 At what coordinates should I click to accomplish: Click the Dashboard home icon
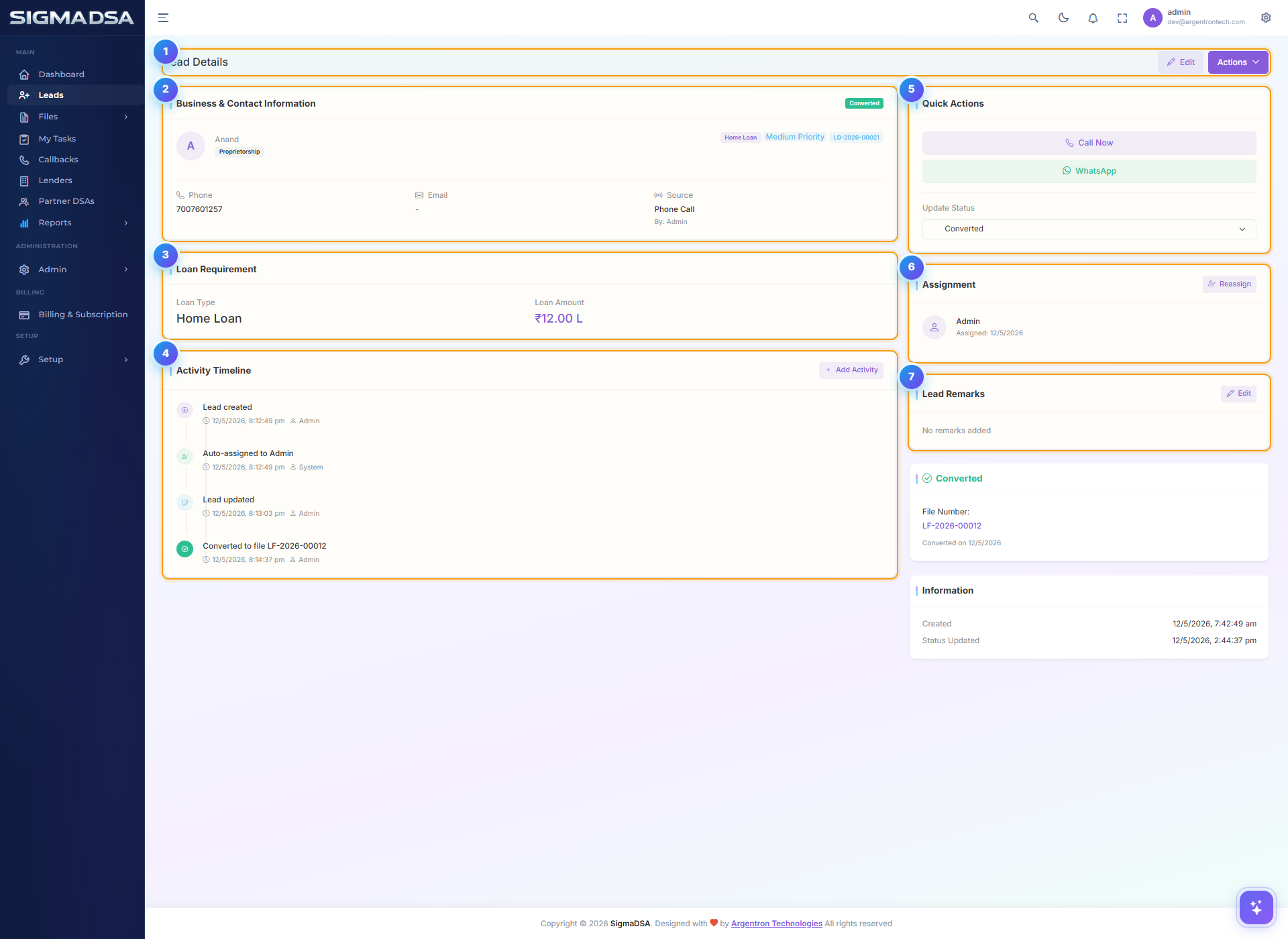(24, 74)
